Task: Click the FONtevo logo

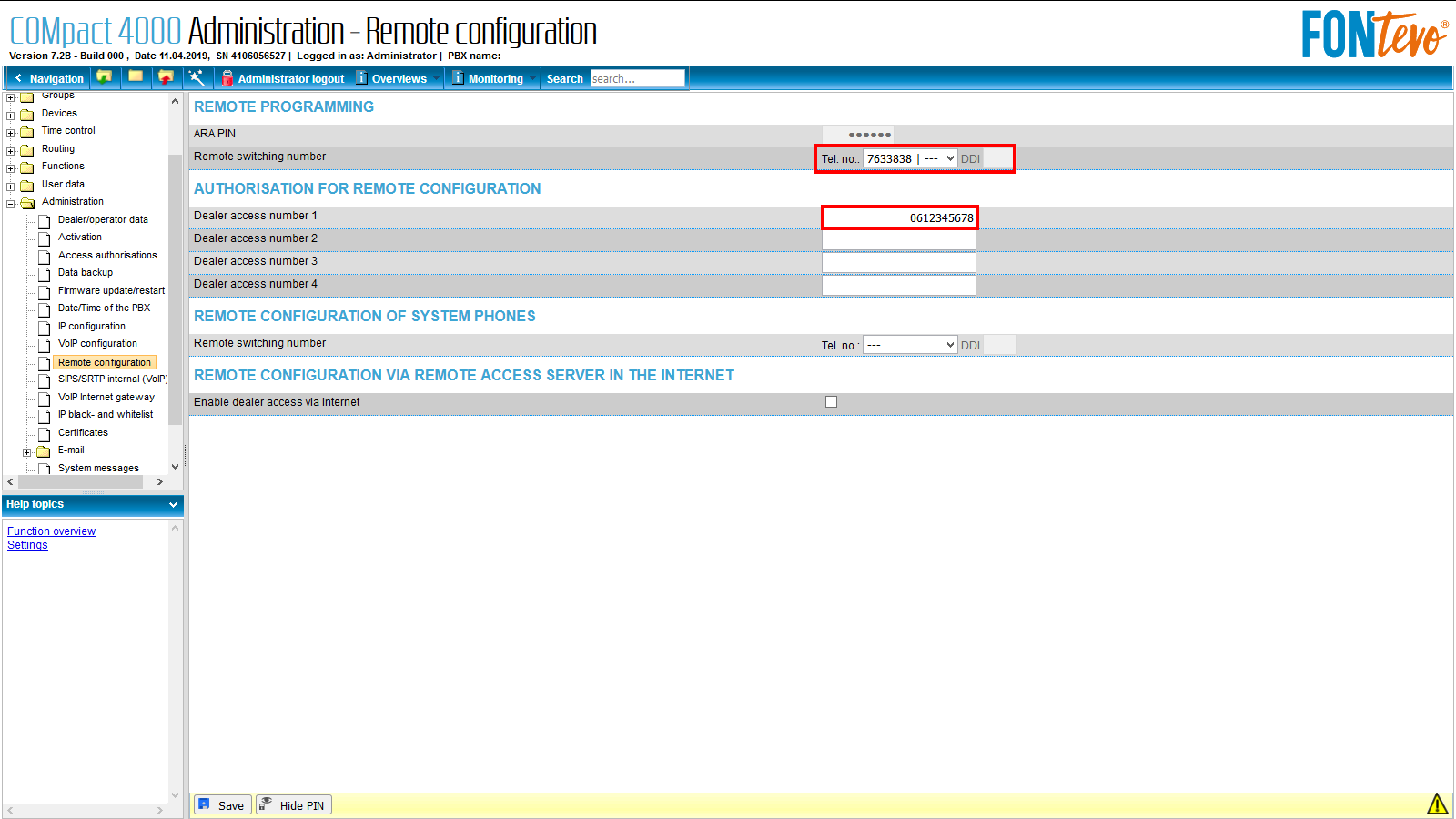Action: pyautogui.click(x=1374, y=35)
